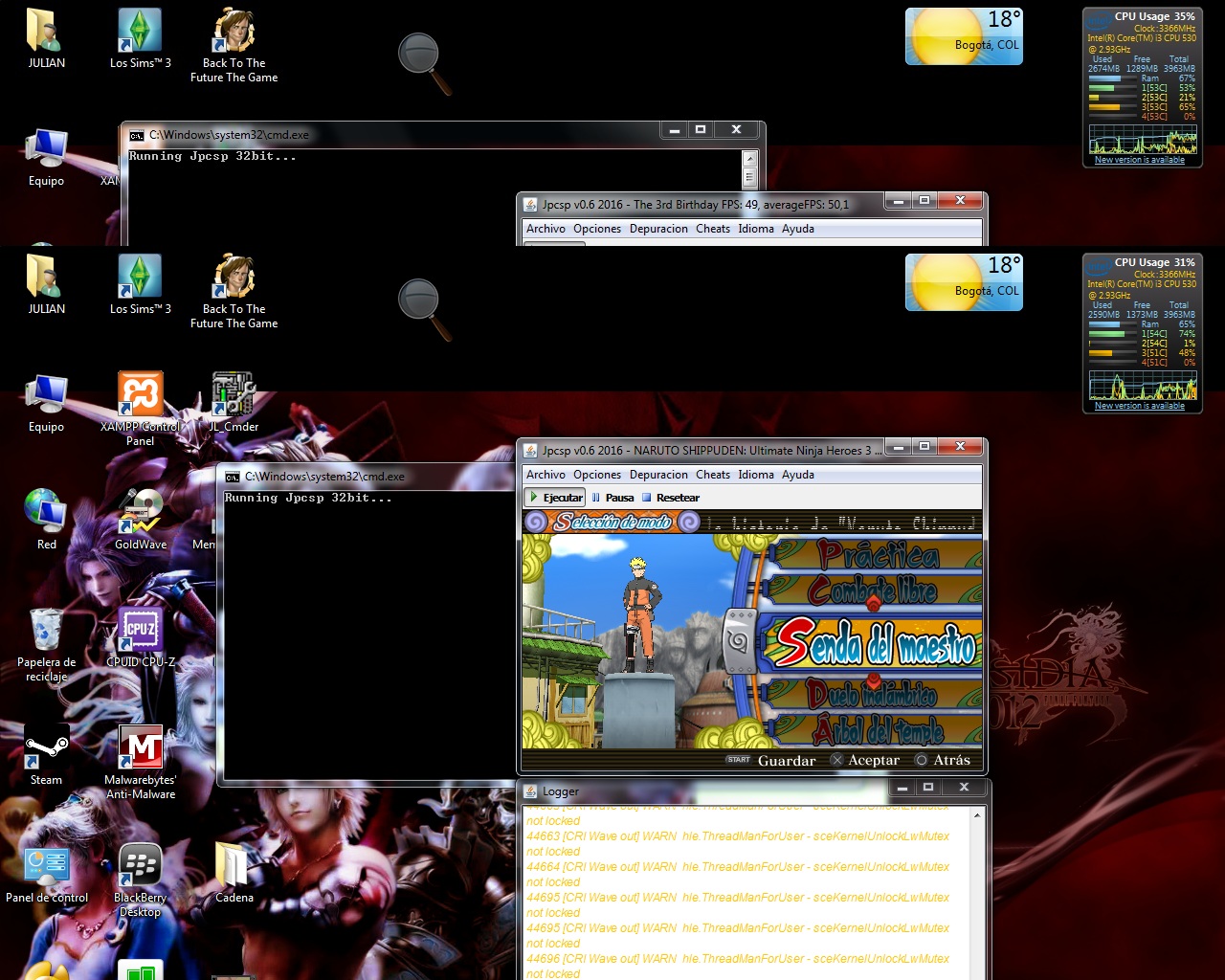
Task: Click Guardar at the game screen bottom
Action: tap(771, 761)
